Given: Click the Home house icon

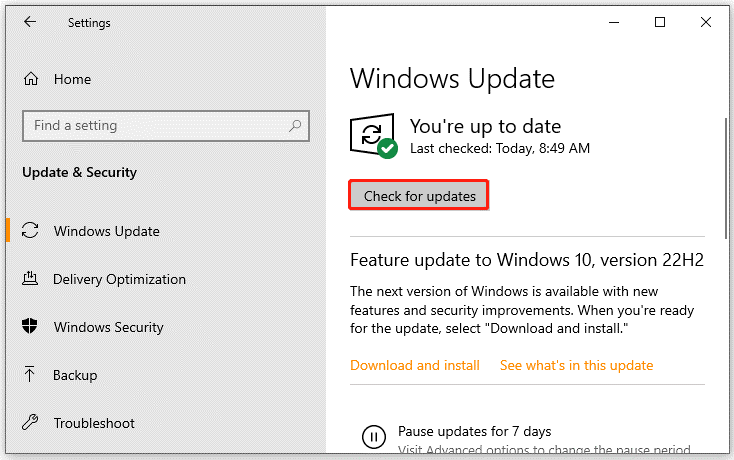Looking at the screenshot, I should click(x=31, y=79).
